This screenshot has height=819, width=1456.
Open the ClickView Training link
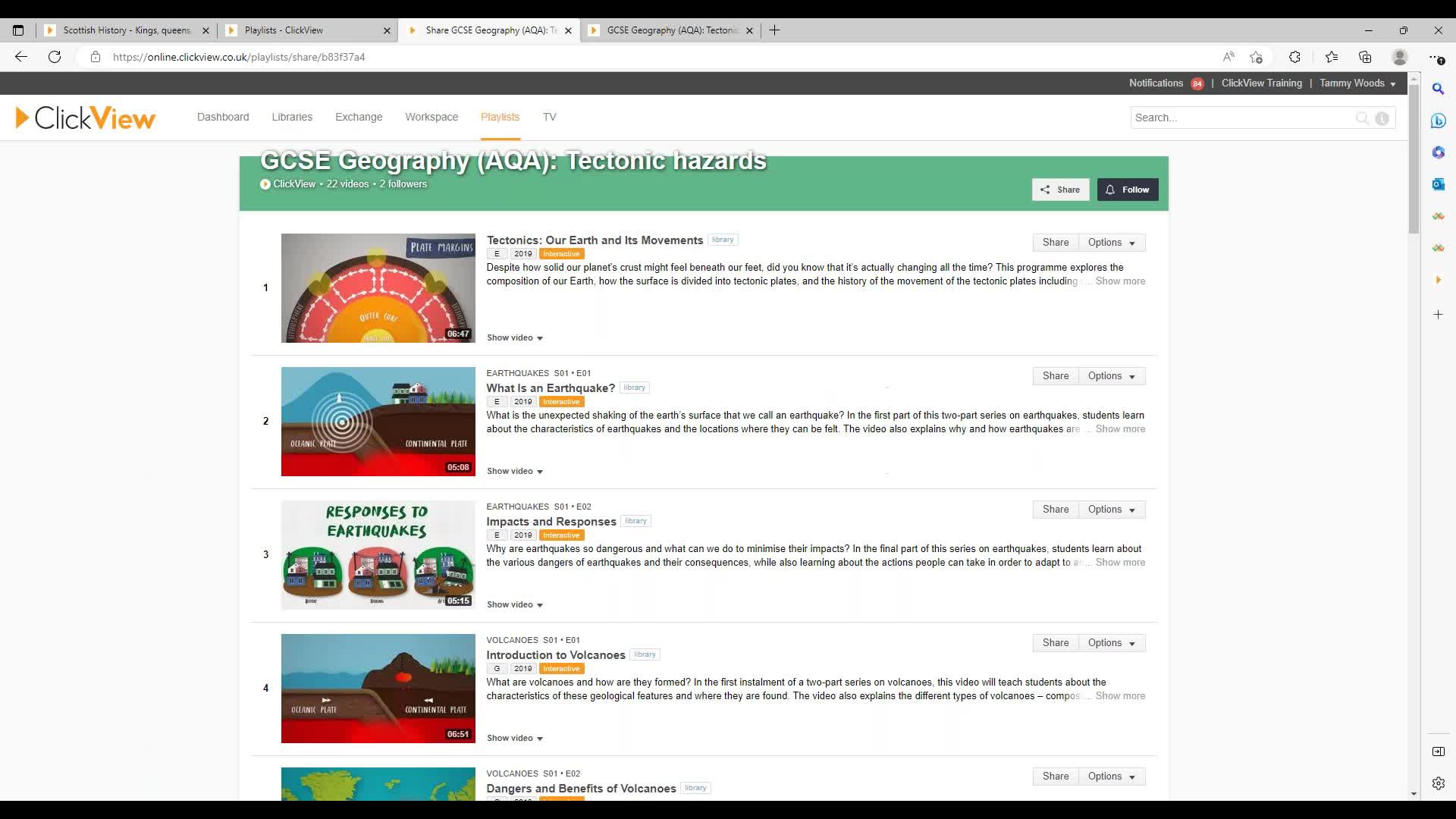1261,83
